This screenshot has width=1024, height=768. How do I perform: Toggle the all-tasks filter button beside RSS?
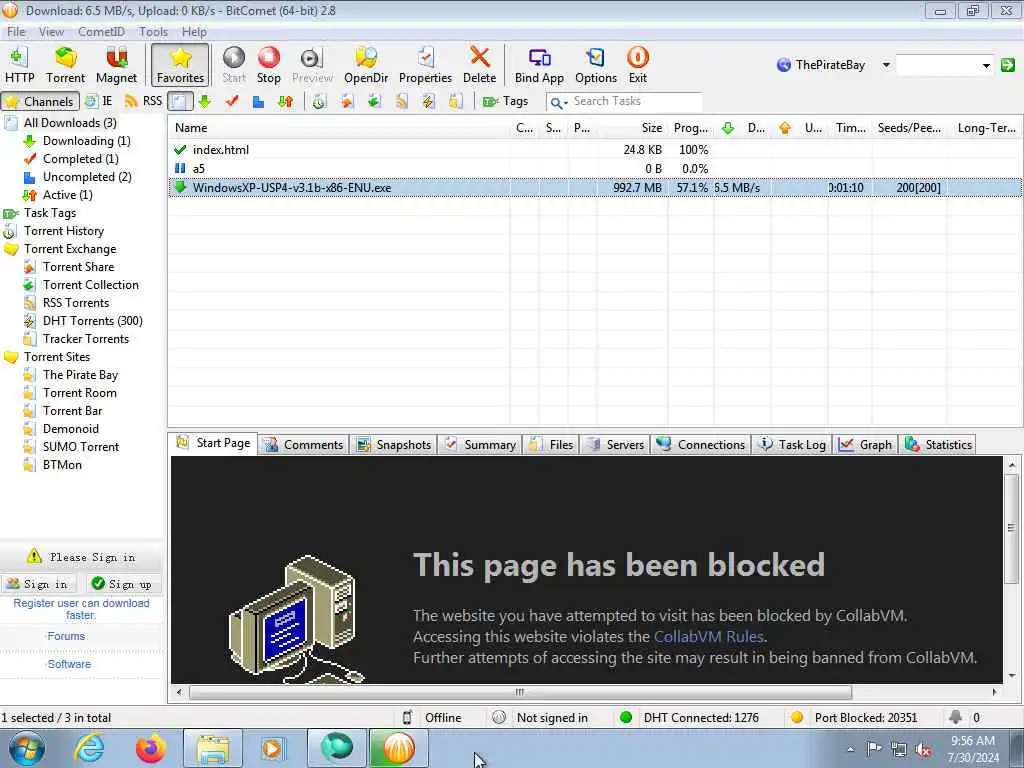[x=180, y=101]
